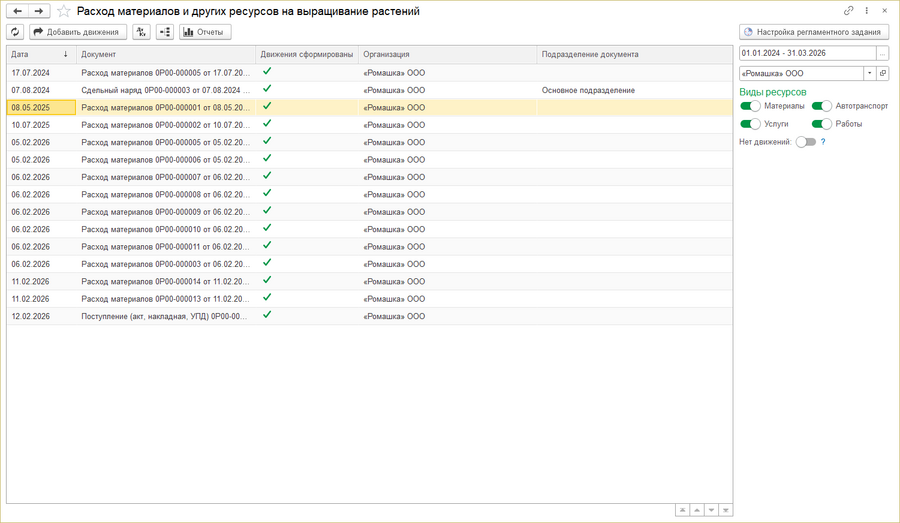Open the selected organization card icon
Viewport: 900px width, 523px height.
click(883, 73)
